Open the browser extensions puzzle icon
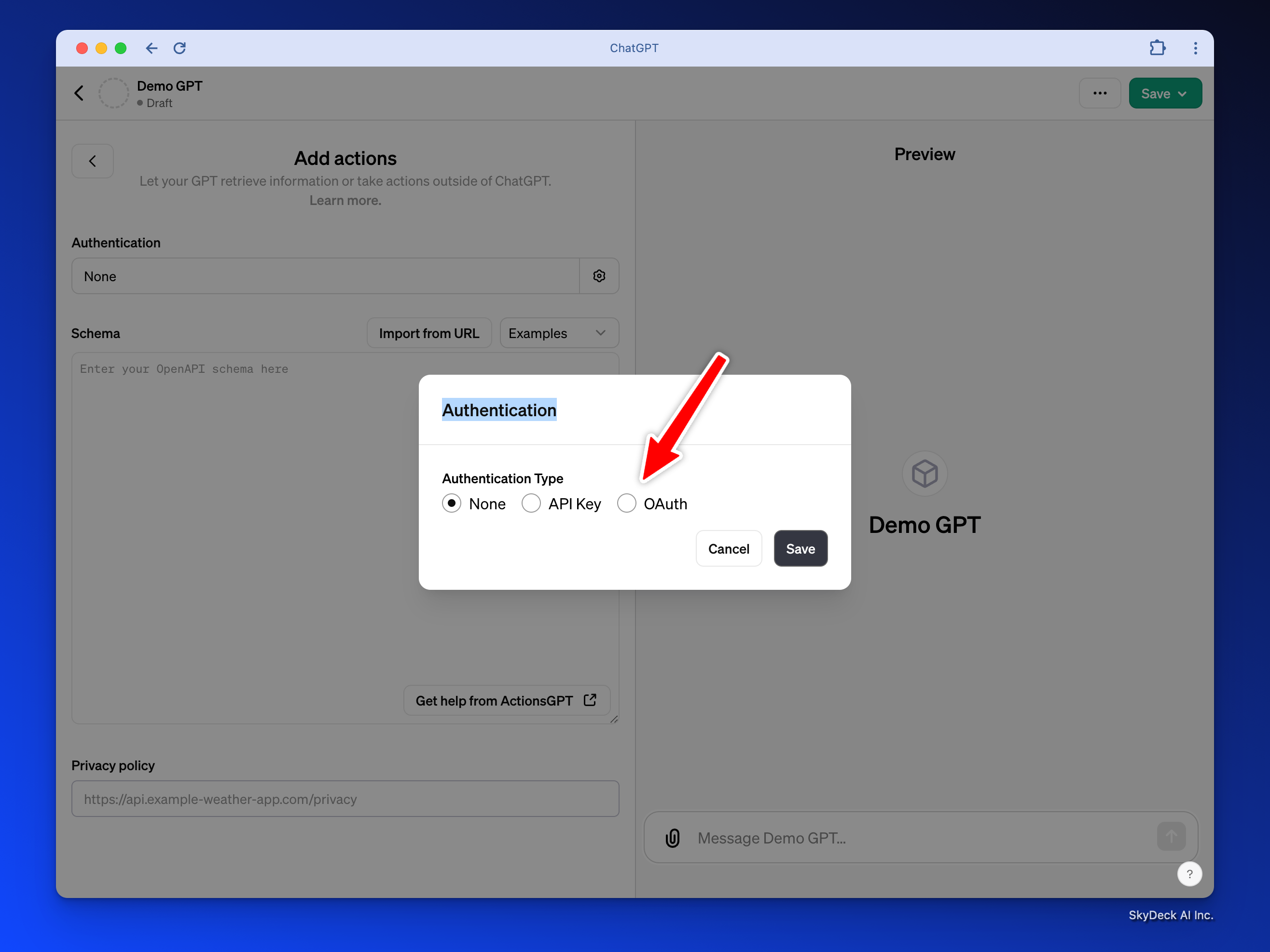This screenshot has height=952, width=1270. tap(1157, 48)
